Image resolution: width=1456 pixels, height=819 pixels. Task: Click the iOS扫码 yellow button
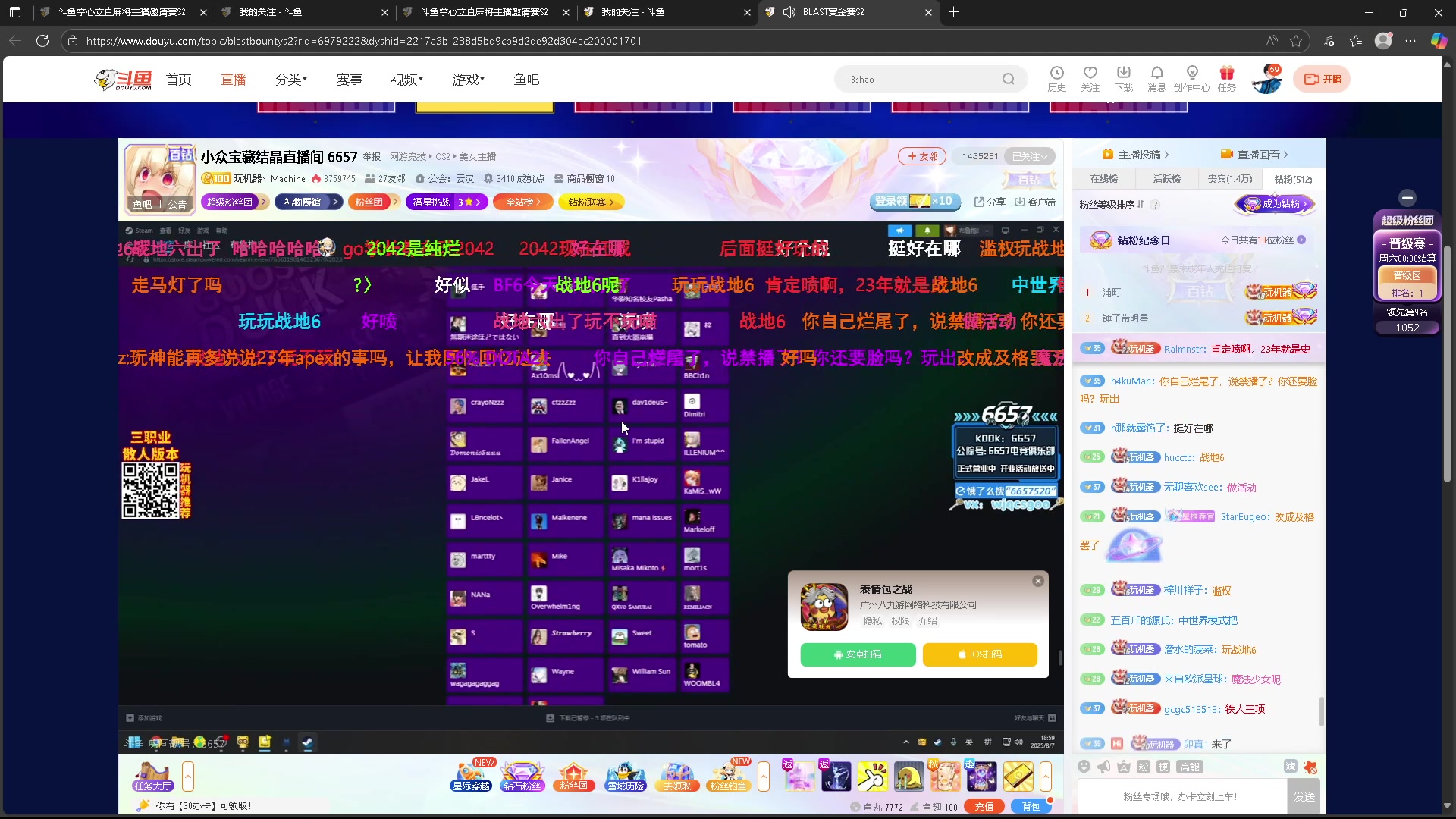tap(980, 654)
